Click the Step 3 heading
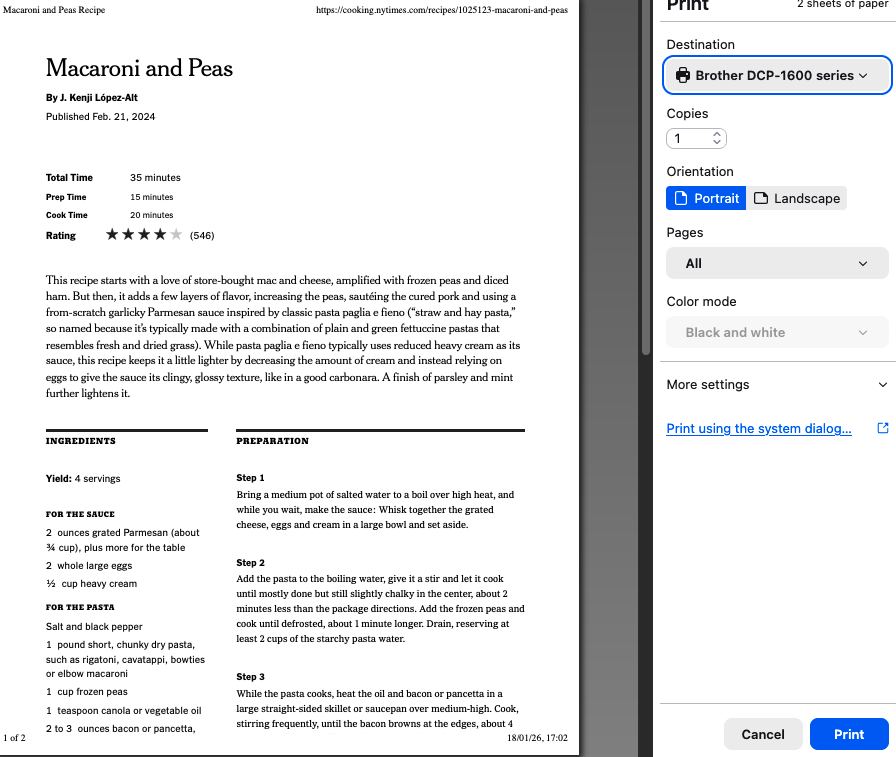Viewport: 896px width, 757px height. click(250, 676)
